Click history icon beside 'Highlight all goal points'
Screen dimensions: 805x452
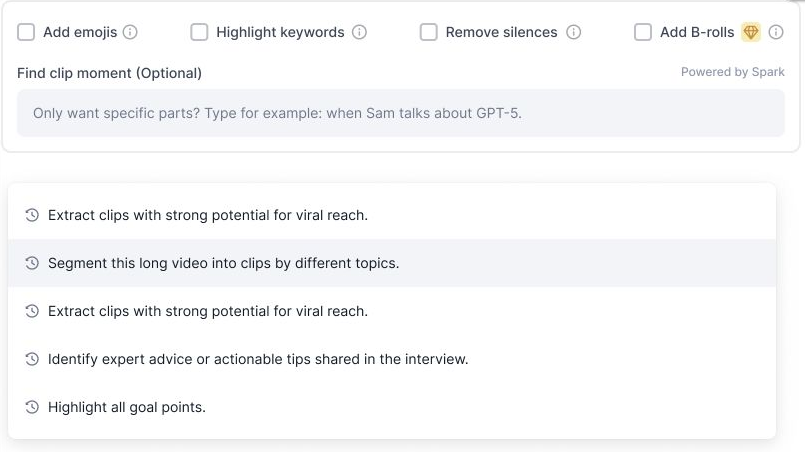(32, 407)
